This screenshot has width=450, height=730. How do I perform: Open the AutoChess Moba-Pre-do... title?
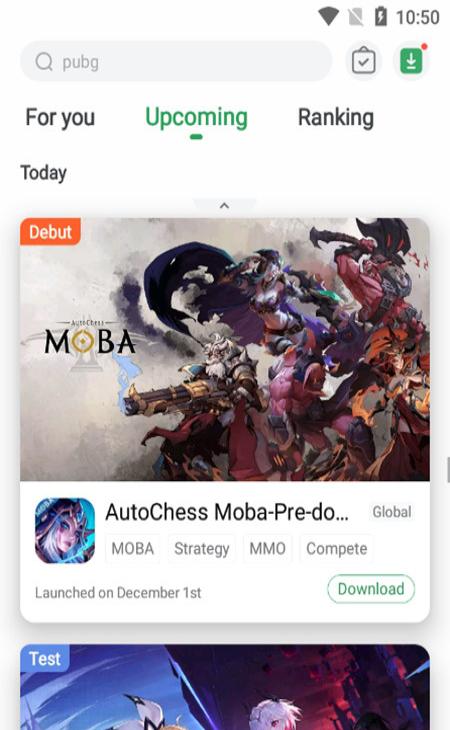point(227,512)
